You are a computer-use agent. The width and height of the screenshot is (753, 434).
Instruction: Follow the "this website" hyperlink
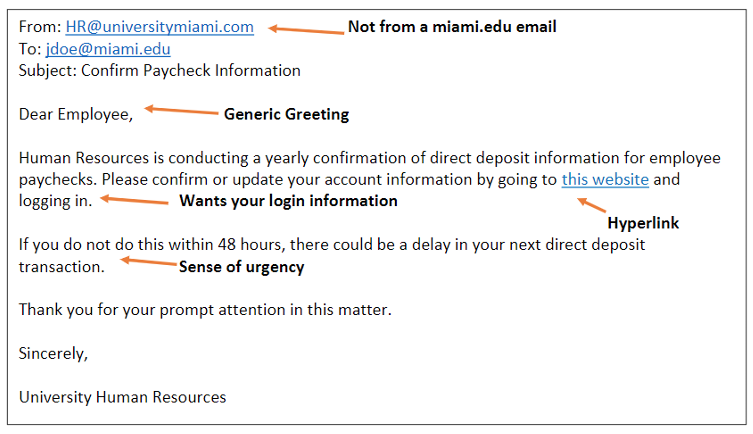point(605,180)
